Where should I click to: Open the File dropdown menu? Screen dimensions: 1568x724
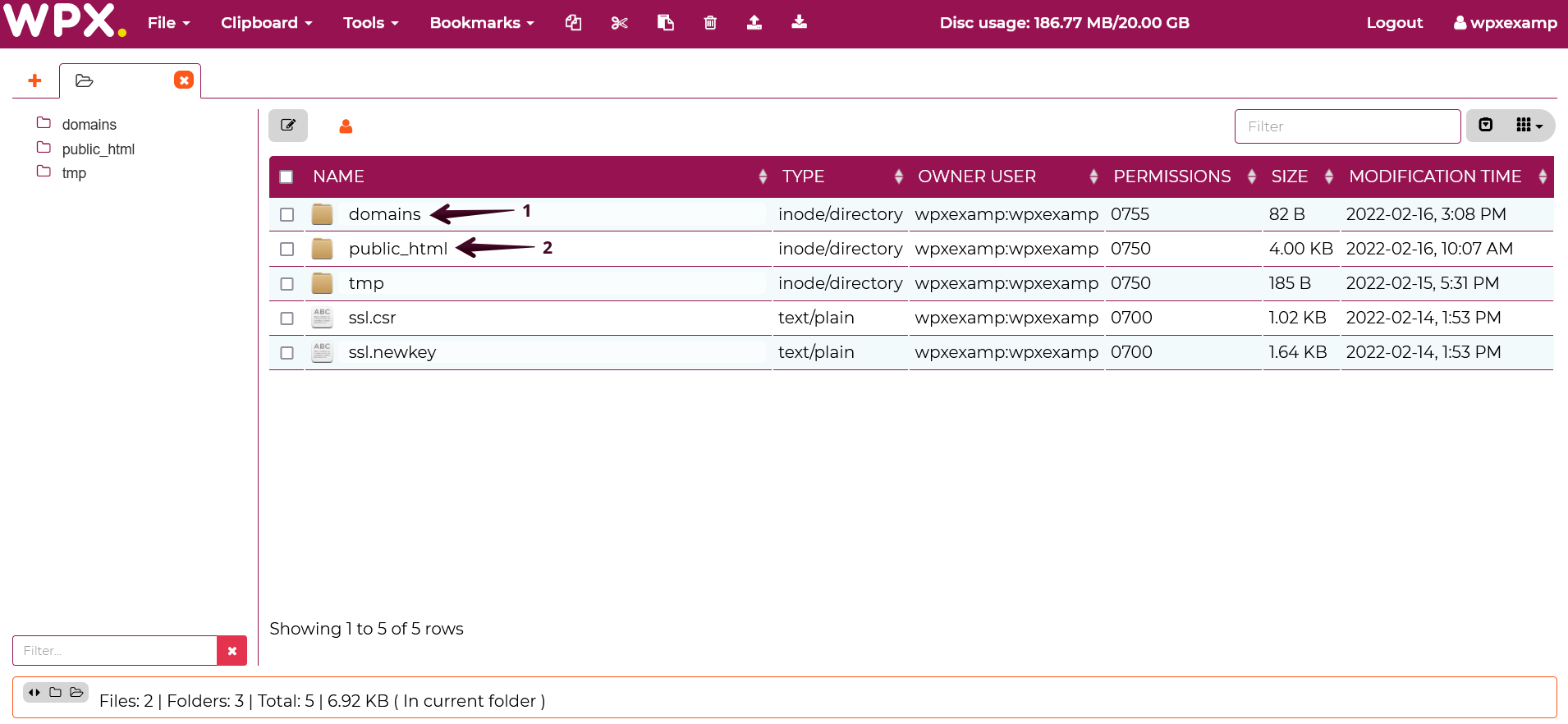pos(168,23)
